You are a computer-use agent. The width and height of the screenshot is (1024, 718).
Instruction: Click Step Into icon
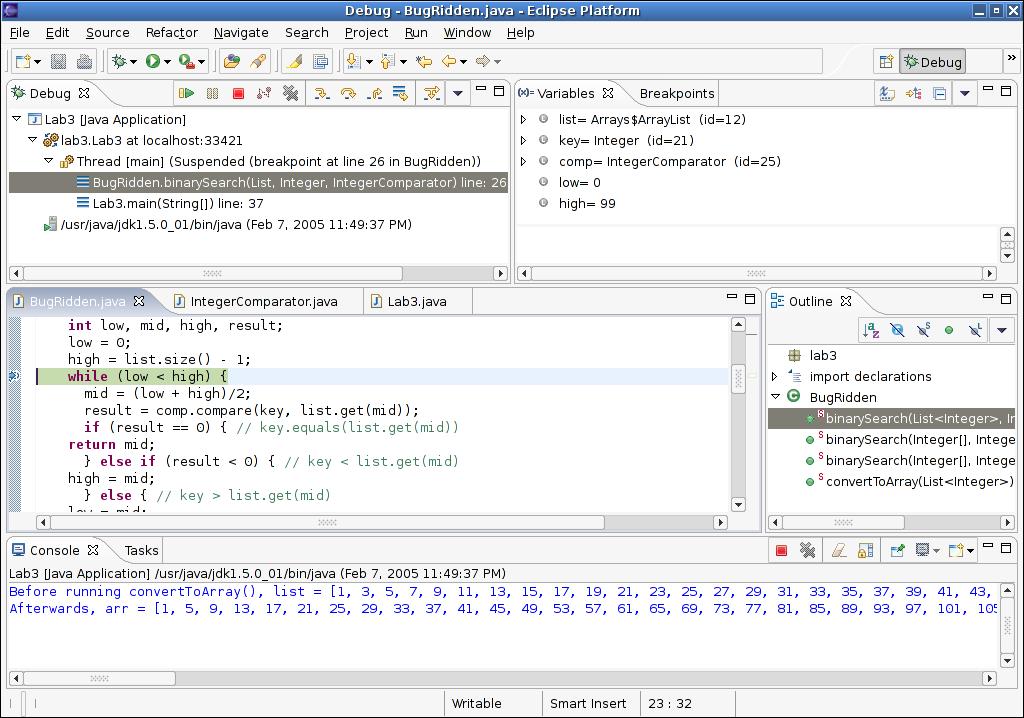point(321,93)
